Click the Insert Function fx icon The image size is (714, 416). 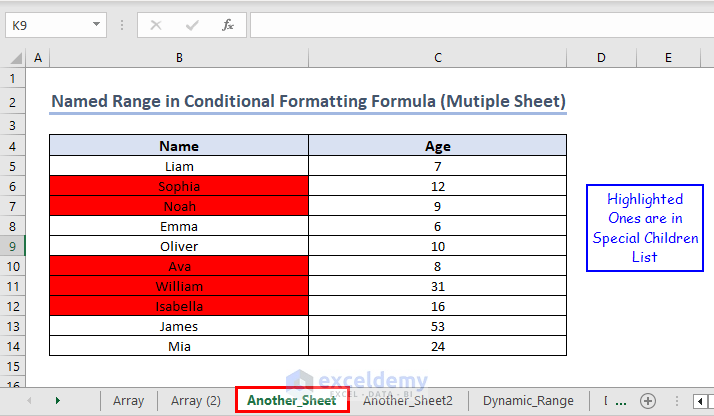tap(227, 24)
